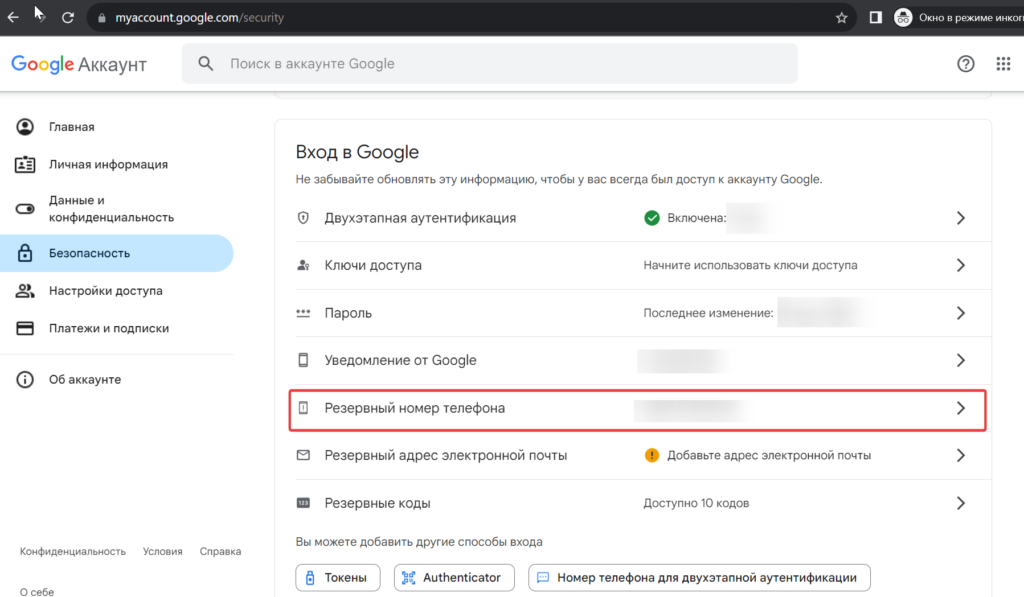Click the dots icon beside Пароль

(303, 313)
